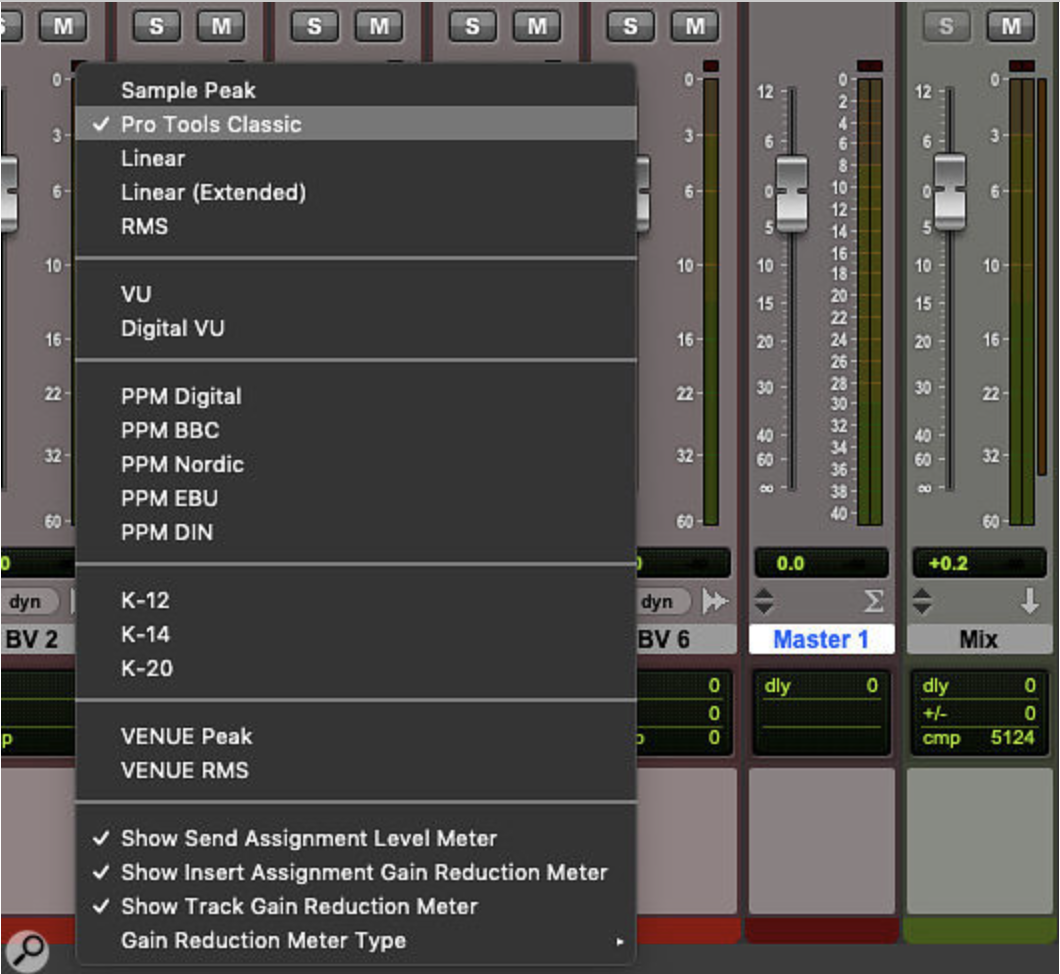
Task: Solo the BV 6 track
Action: [629, 26]
